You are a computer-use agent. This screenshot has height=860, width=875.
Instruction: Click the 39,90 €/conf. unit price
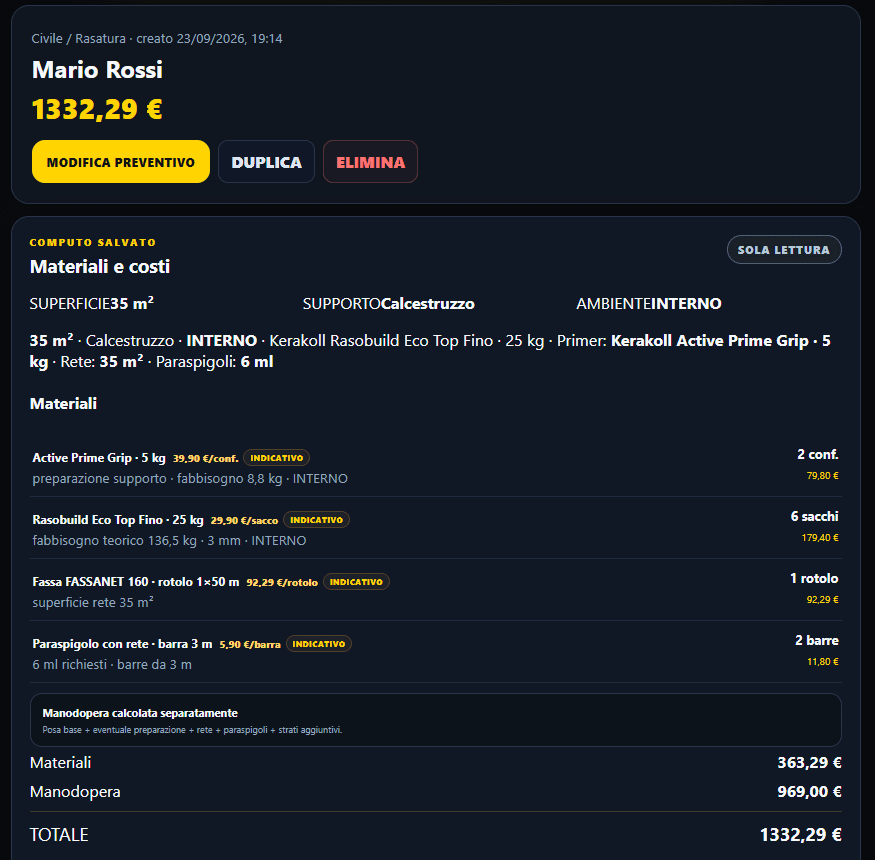click(205, 458)
